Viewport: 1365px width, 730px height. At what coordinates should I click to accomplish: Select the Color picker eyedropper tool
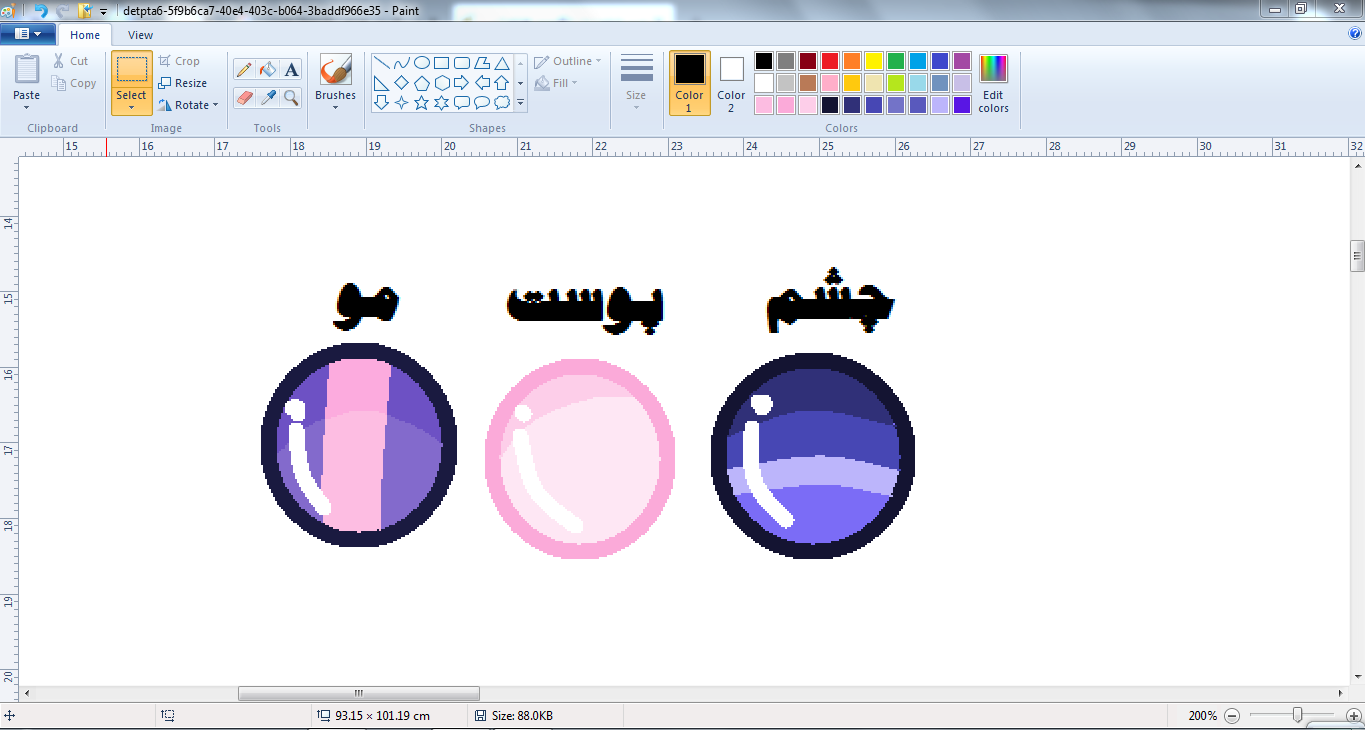[x=267, y=97]
